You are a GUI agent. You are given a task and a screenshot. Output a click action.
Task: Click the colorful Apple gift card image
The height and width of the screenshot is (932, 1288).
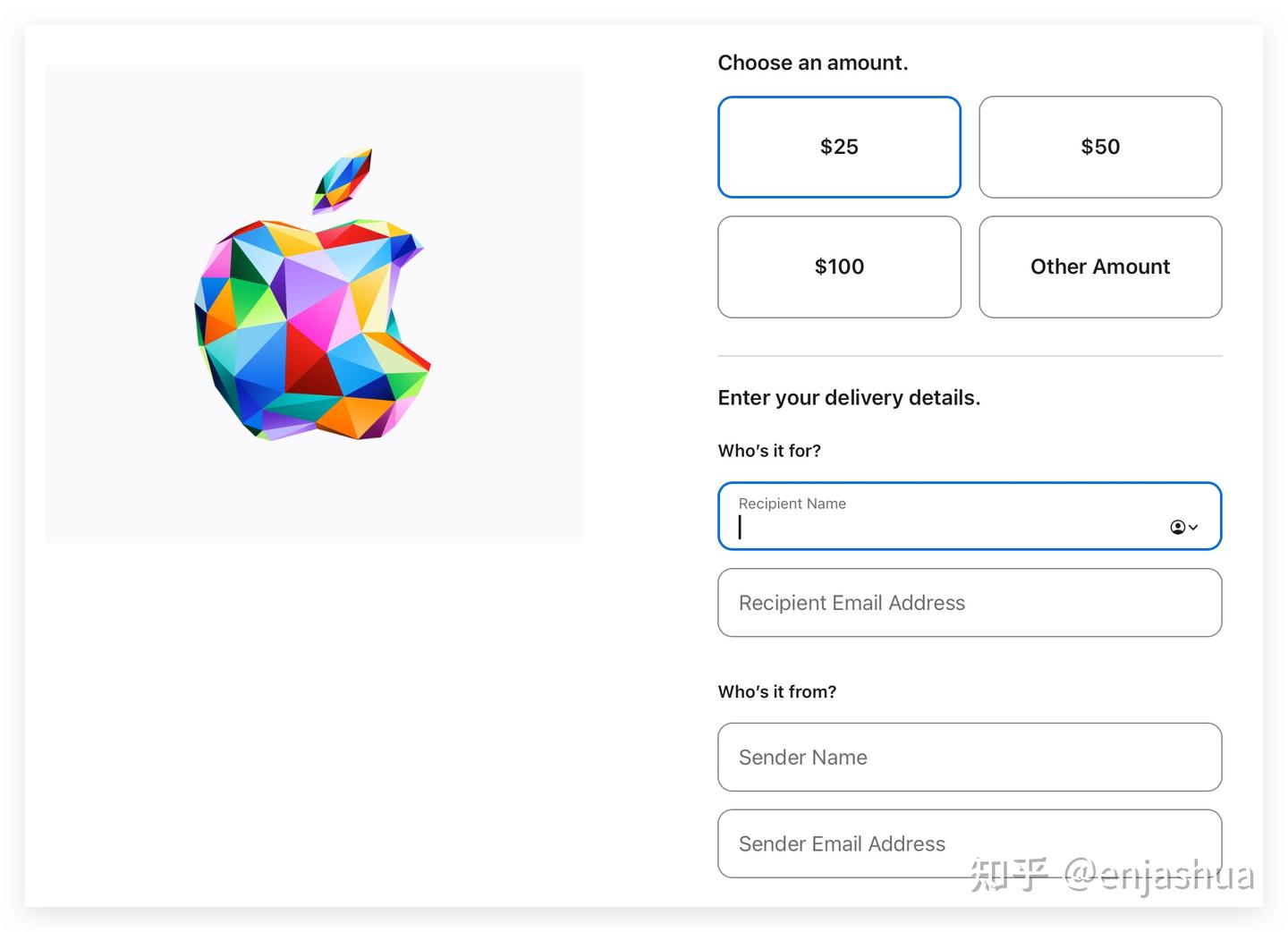tap(313, 304)
